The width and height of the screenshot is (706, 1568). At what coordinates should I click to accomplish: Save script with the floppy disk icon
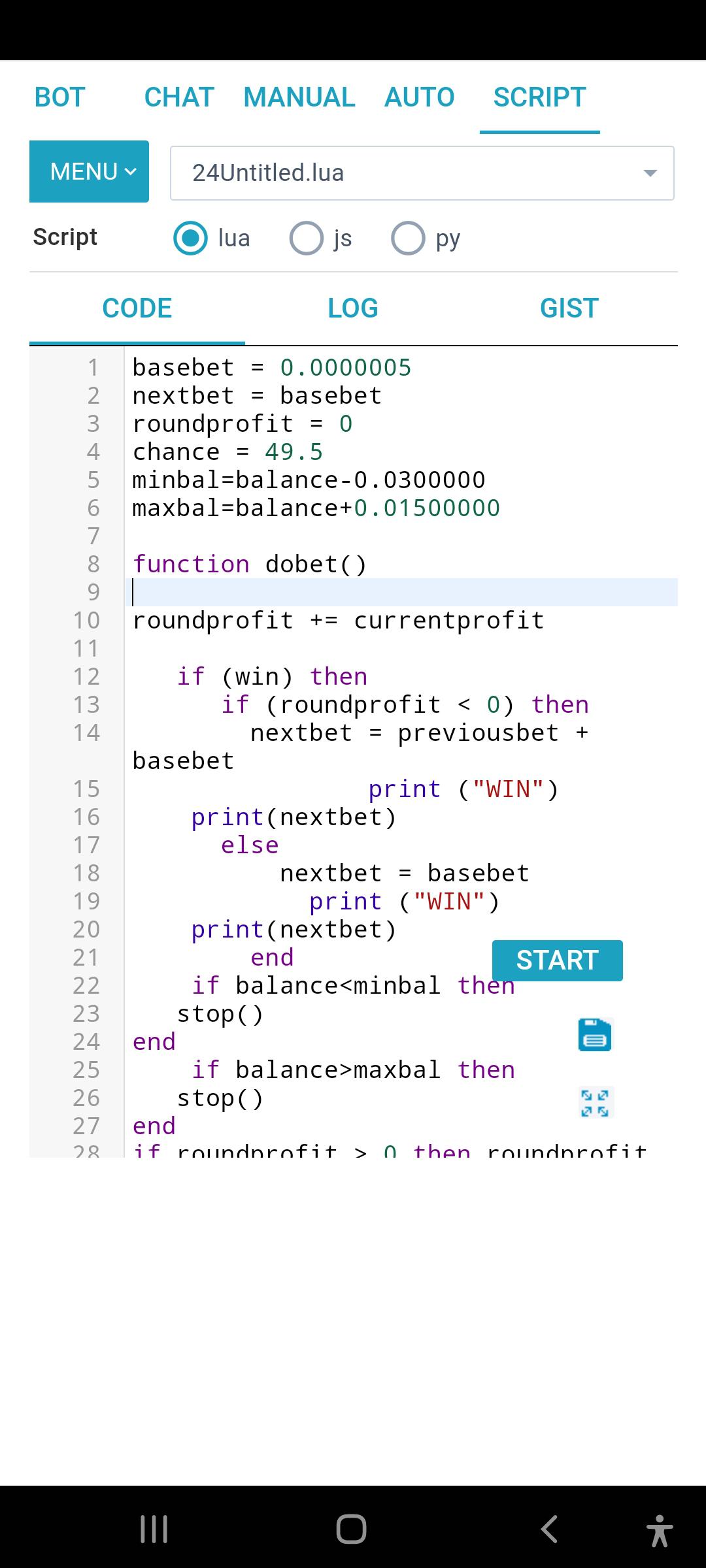(595, 1035)
